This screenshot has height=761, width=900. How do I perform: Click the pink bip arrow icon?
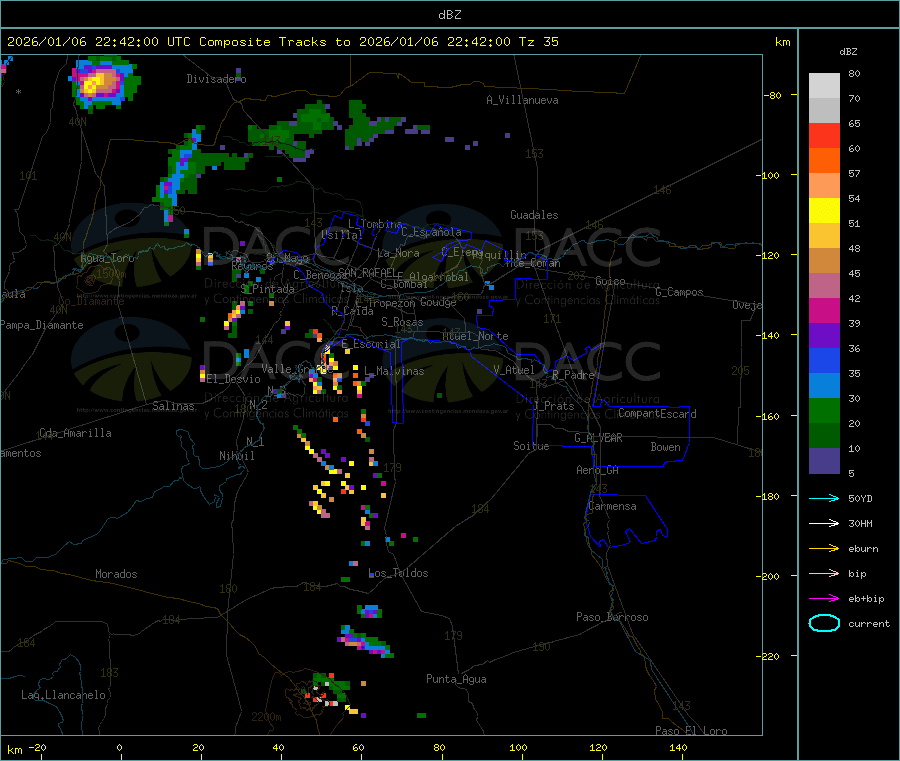(x=824, y=573)
